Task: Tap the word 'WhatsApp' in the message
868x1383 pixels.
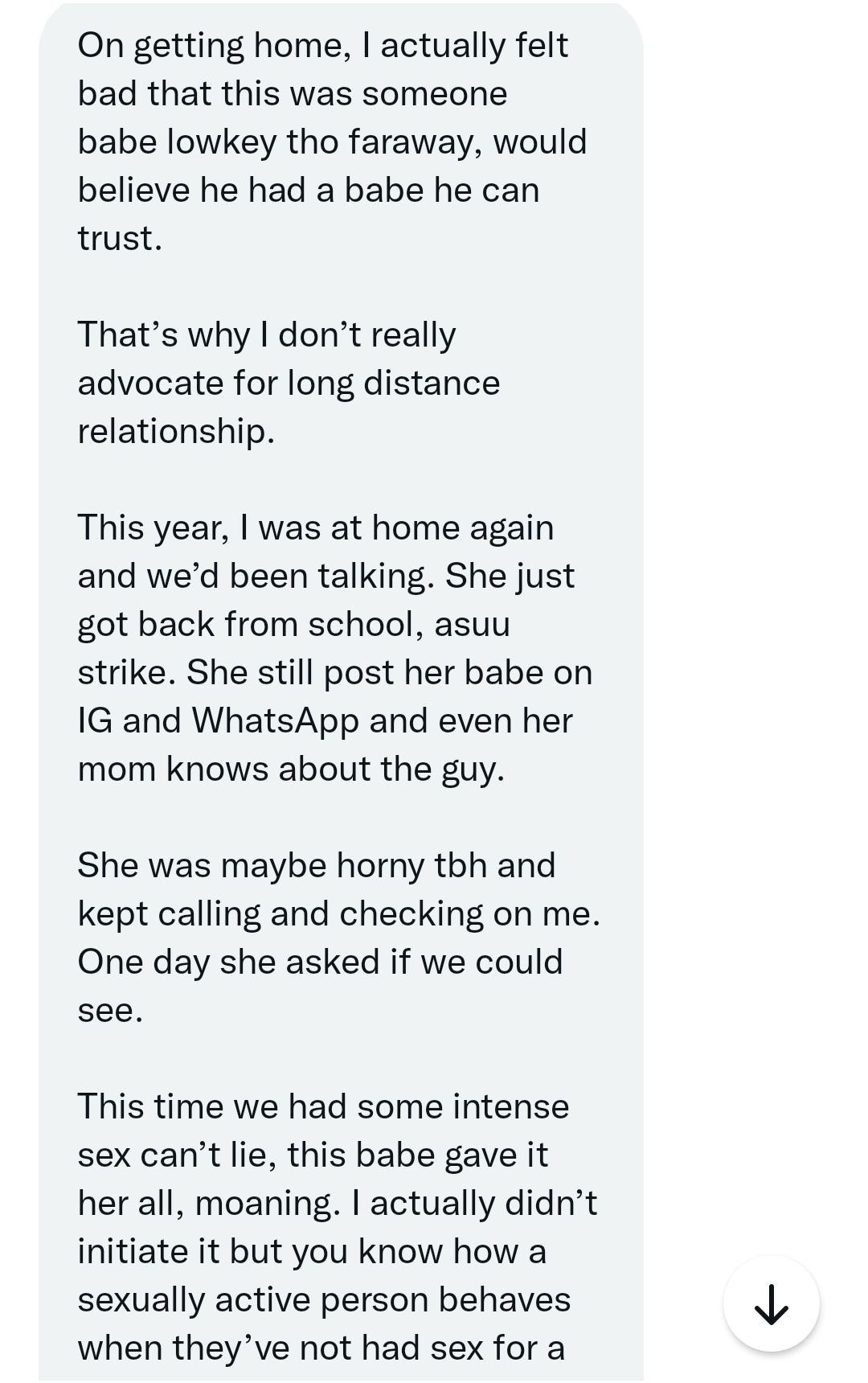Action: point(275,721)
